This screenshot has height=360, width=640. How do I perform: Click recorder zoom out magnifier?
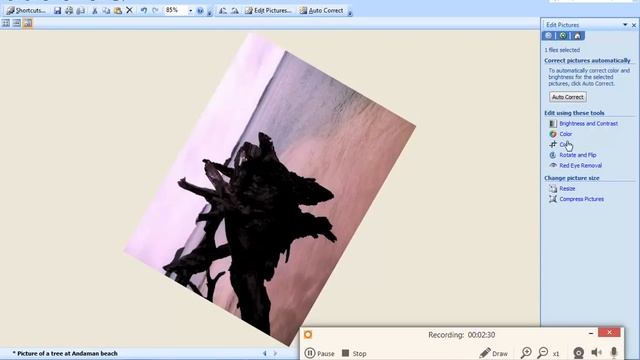coord(542,353)
